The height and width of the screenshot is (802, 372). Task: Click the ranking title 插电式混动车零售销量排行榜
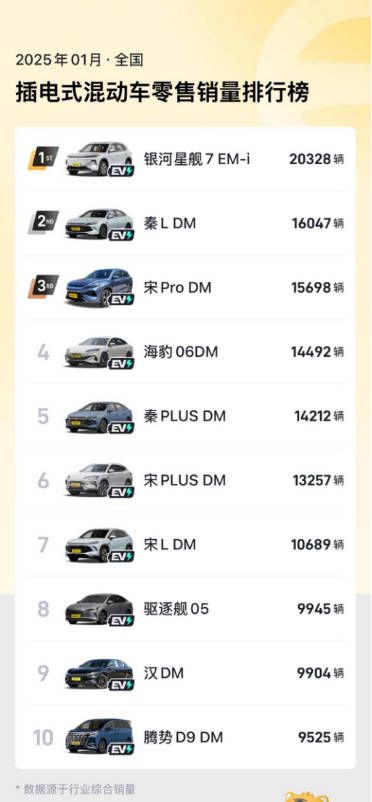(x=162, y=93)
